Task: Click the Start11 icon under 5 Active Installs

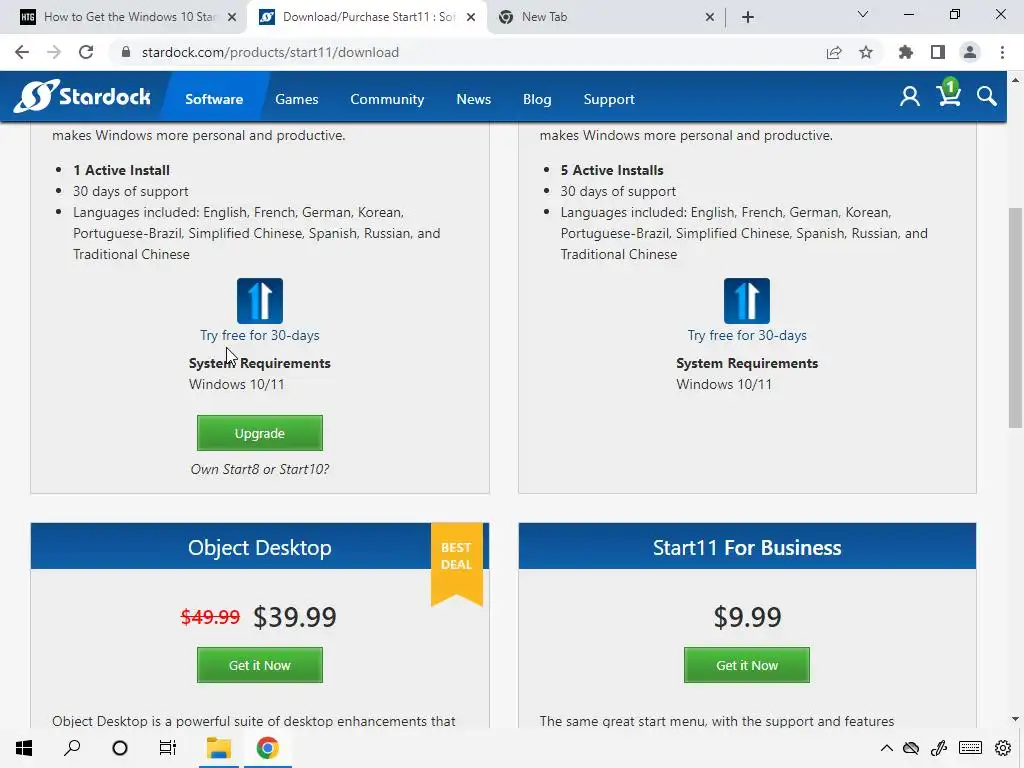Action: click(x=747, y=301)
